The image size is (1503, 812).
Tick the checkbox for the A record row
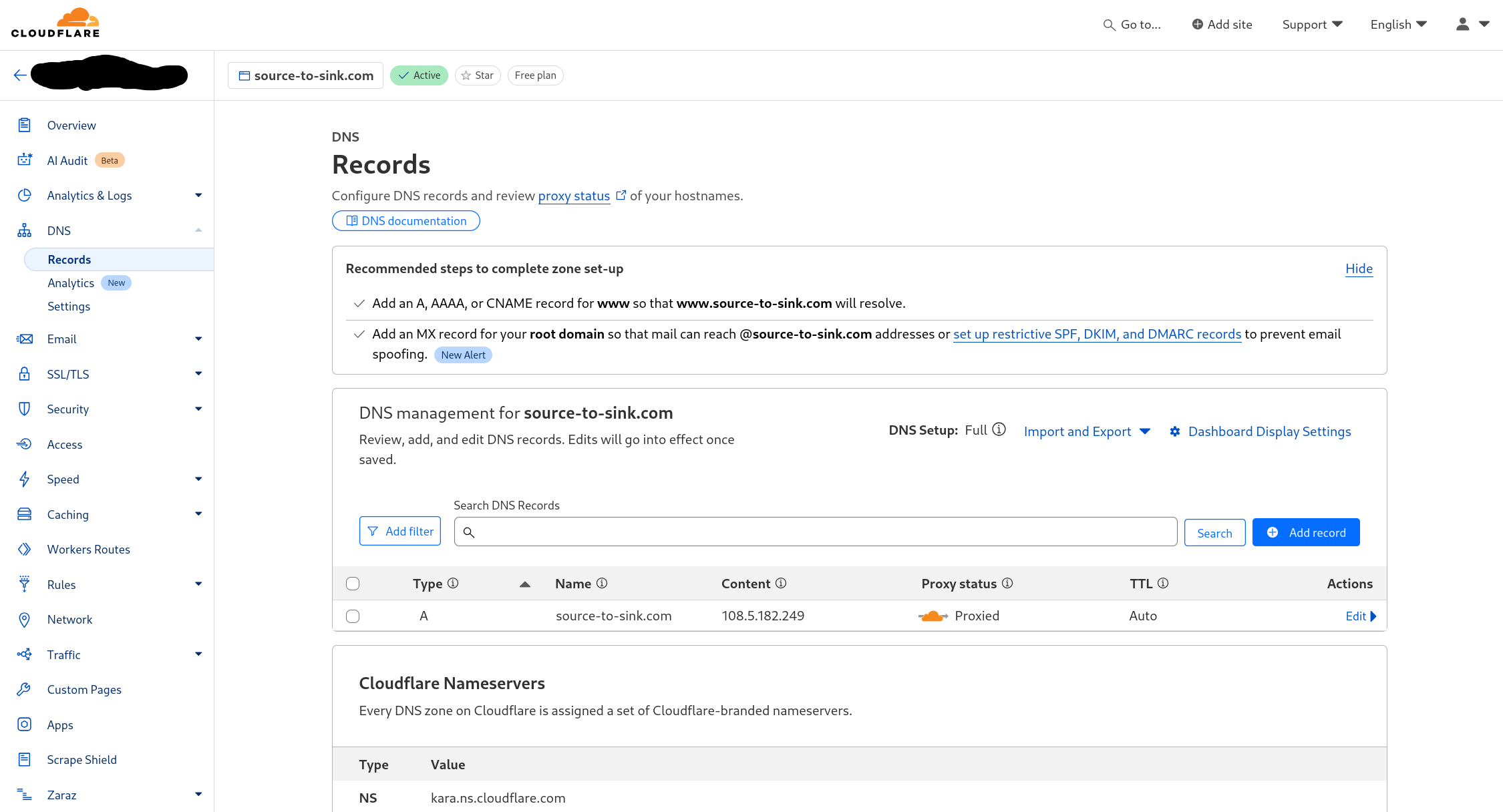(x=353, y=616)
